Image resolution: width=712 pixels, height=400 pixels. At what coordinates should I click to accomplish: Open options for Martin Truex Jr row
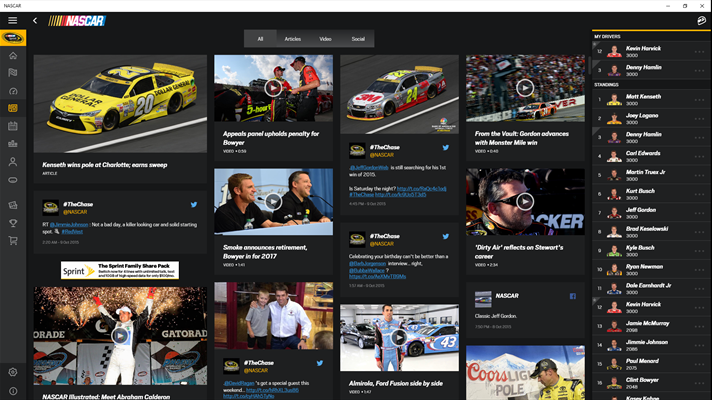pyautogui.click(x=699, y=176)
